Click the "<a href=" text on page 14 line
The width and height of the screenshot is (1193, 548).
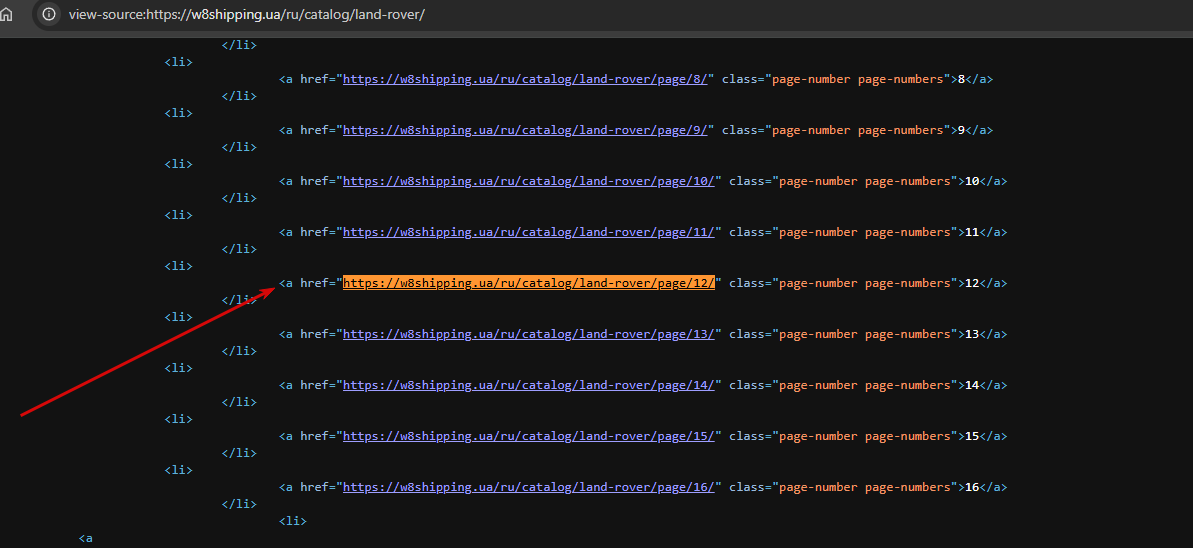click(307, 385)
